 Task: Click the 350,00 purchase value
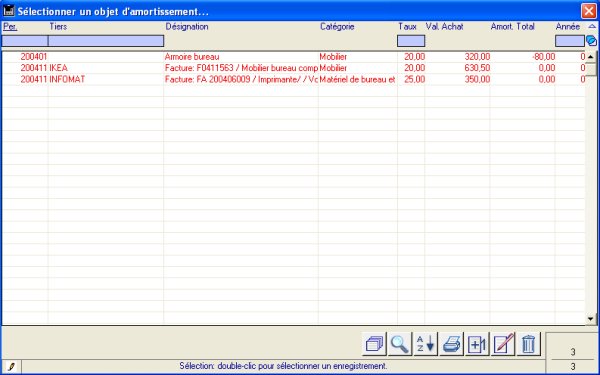coord(477,79)
